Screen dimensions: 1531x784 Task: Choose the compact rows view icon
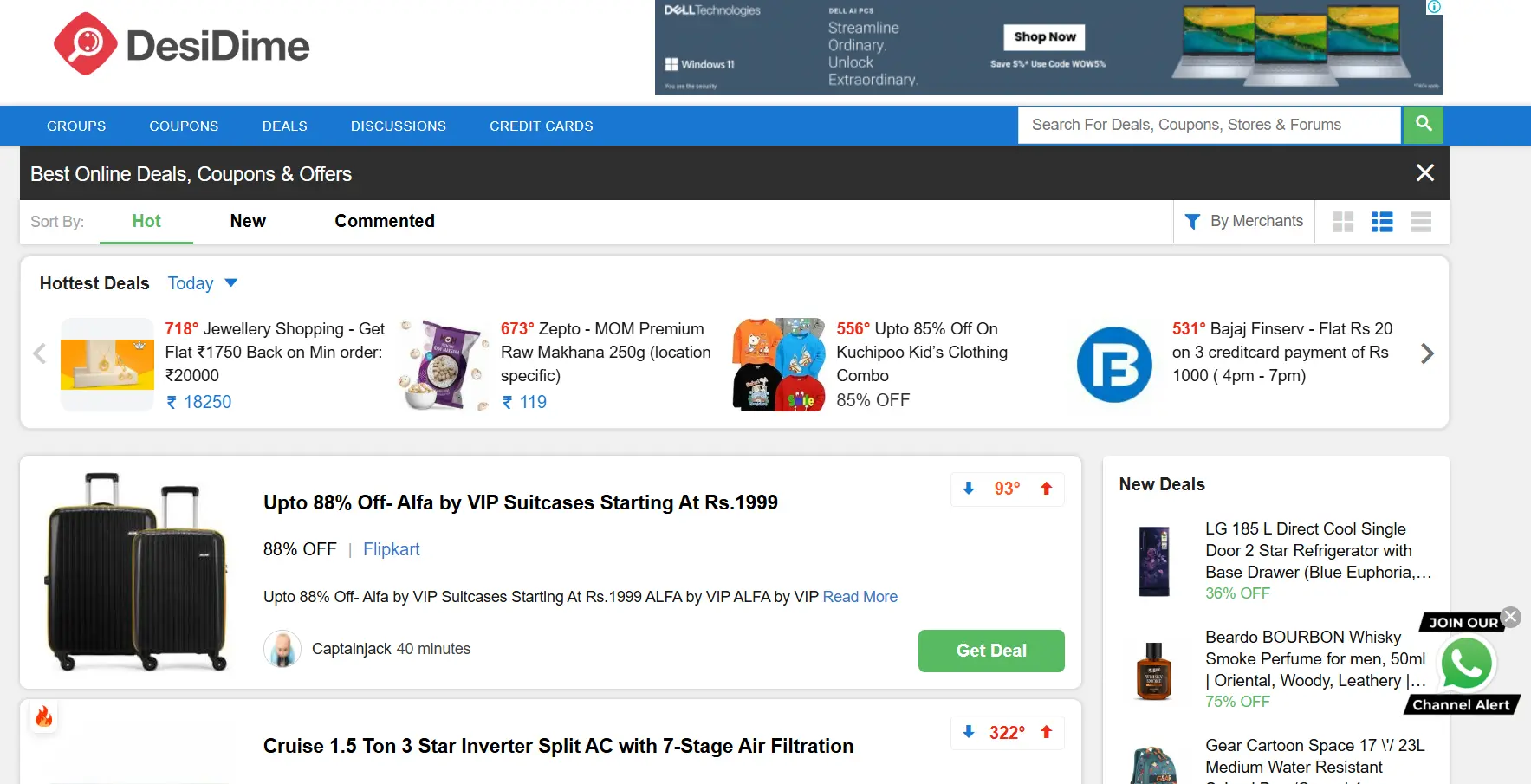pyautogui.click(x=1421, y=222)
